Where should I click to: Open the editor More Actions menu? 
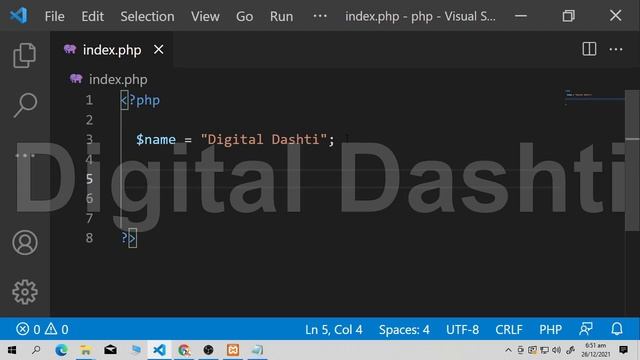pos(616,49)
